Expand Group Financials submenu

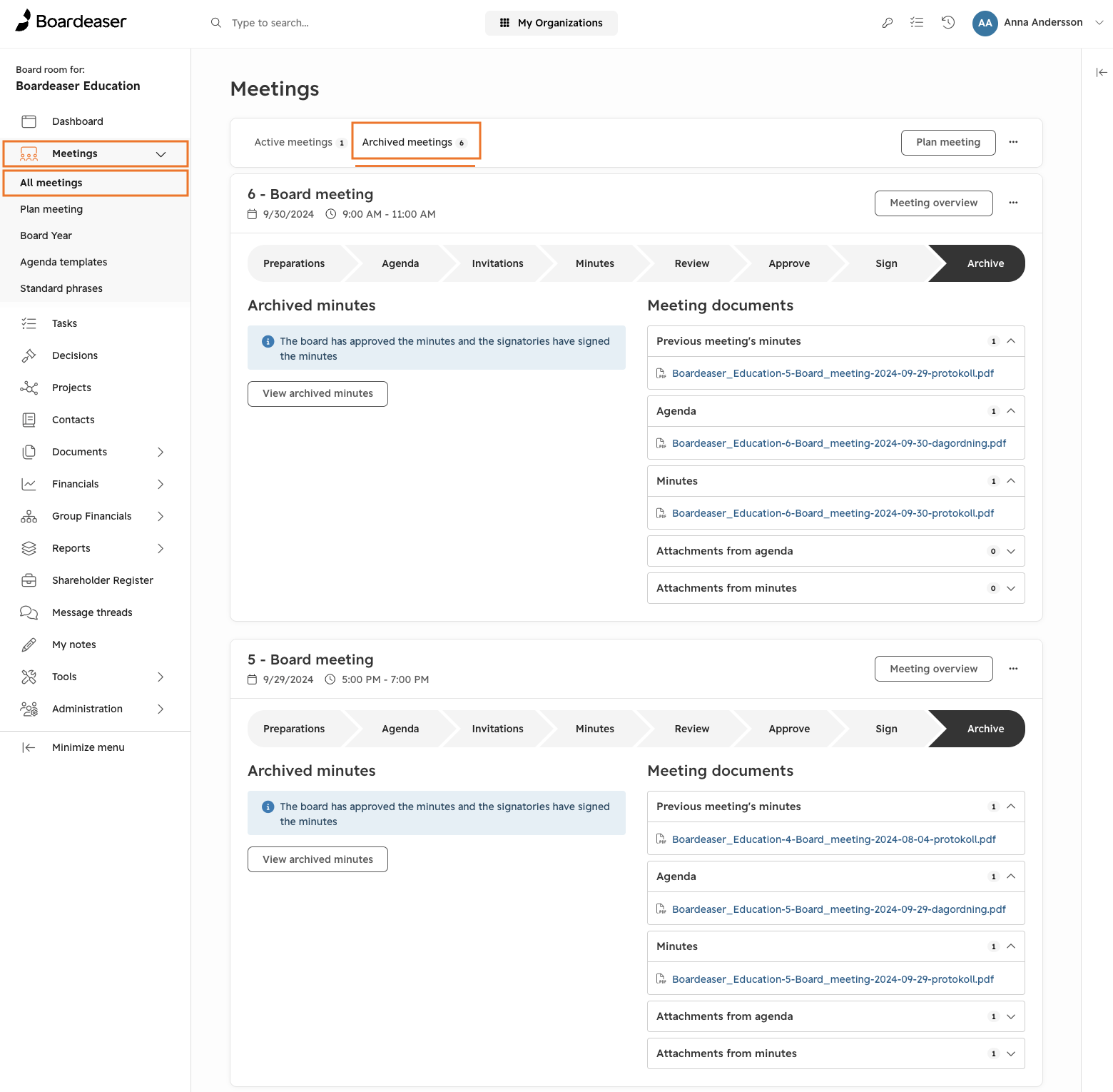pos(161,516)
